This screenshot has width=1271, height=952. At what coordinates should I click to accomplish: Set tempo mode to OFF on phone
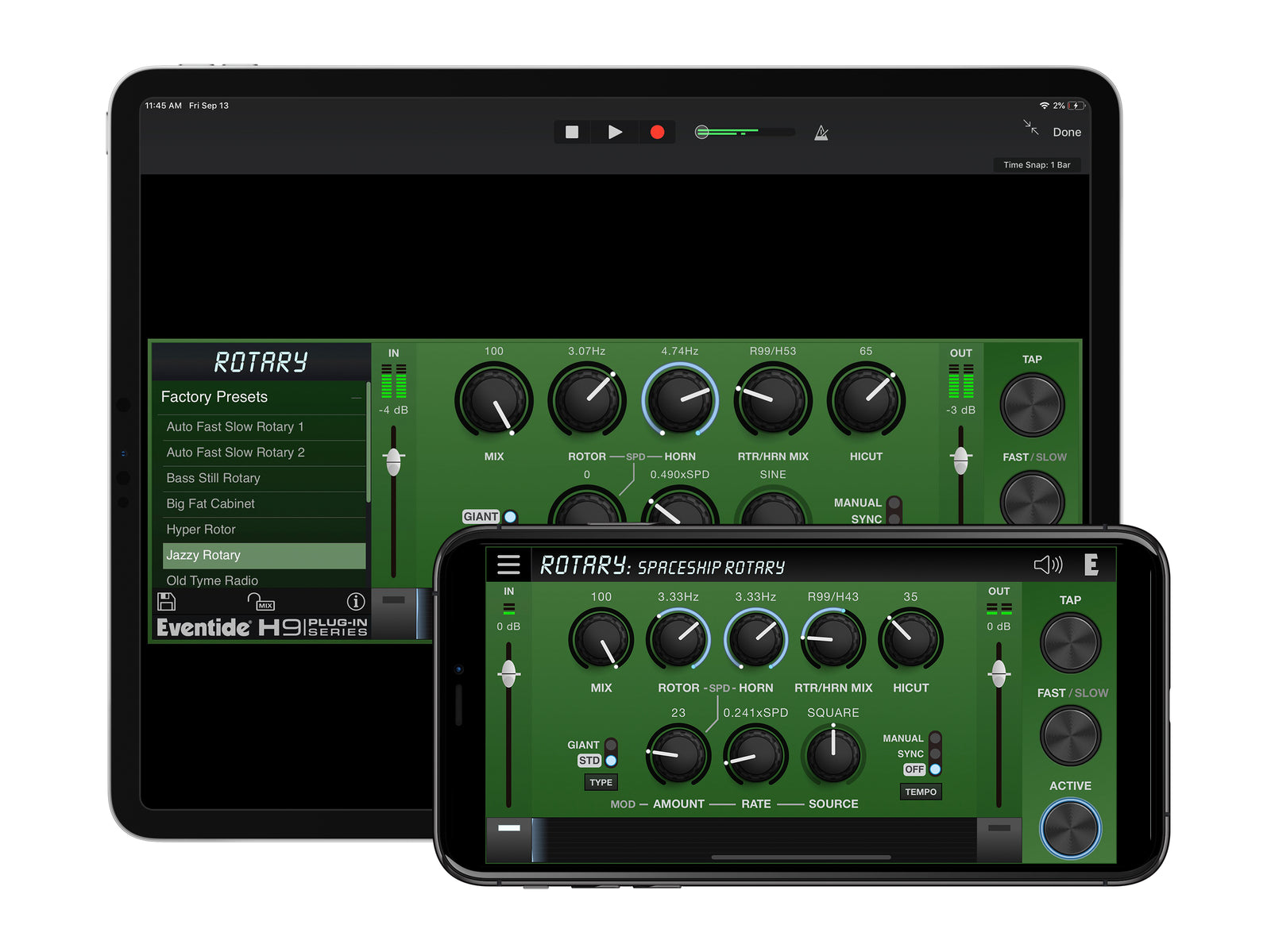[x=935, y=769]
